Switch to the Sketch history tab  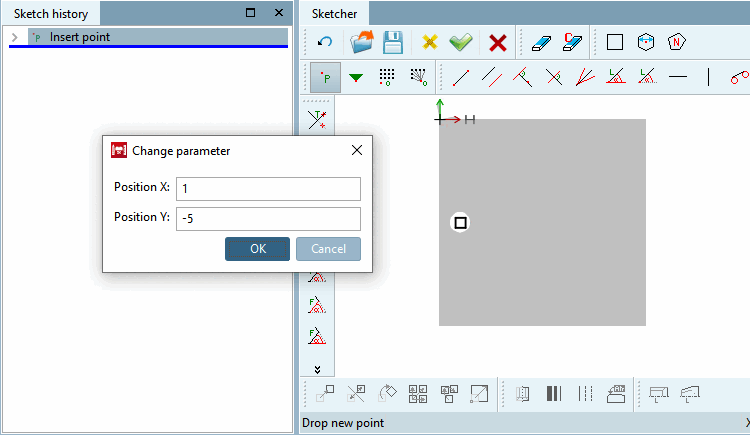pyautogui.click(x=51, y=14)
